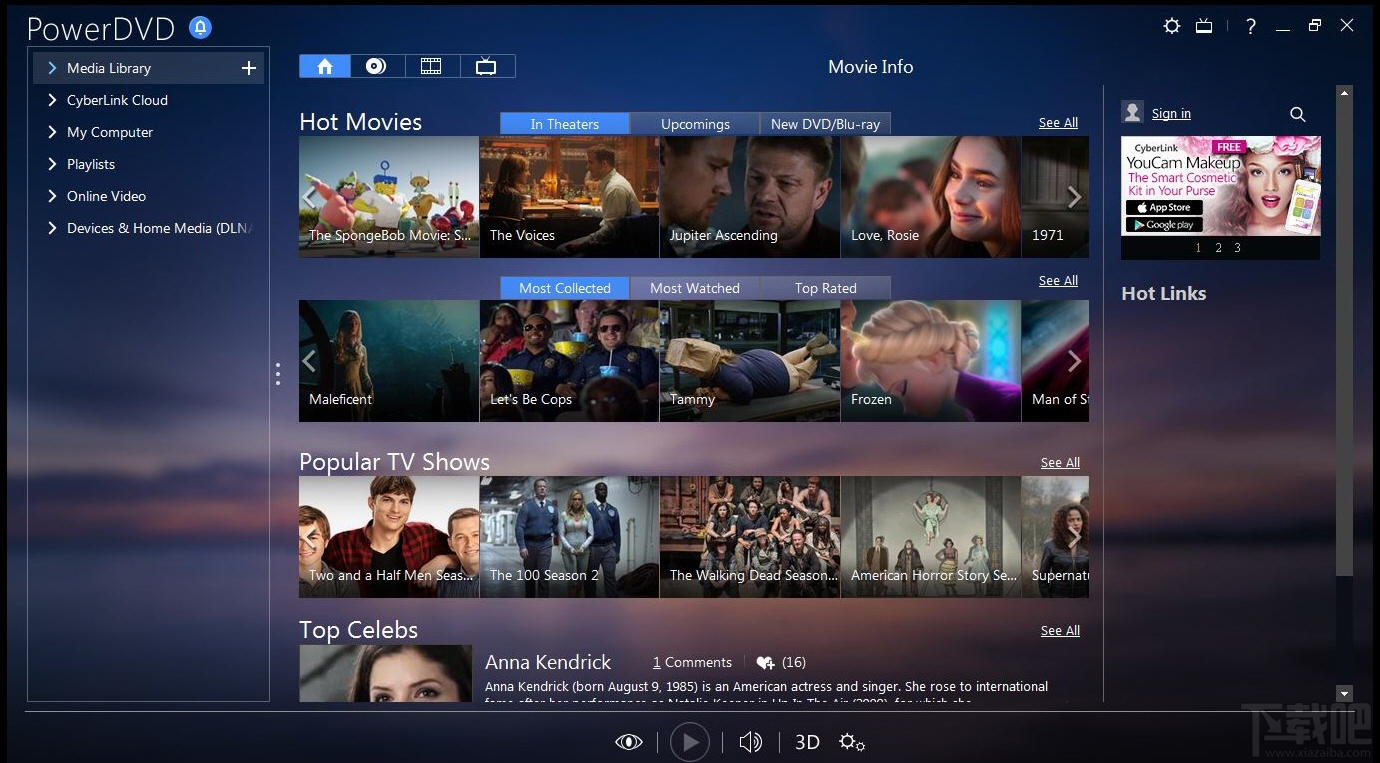Open the Movie Disc section icon
The width and height of the screenshot is (1380, 763).
[x=377, y=65]
